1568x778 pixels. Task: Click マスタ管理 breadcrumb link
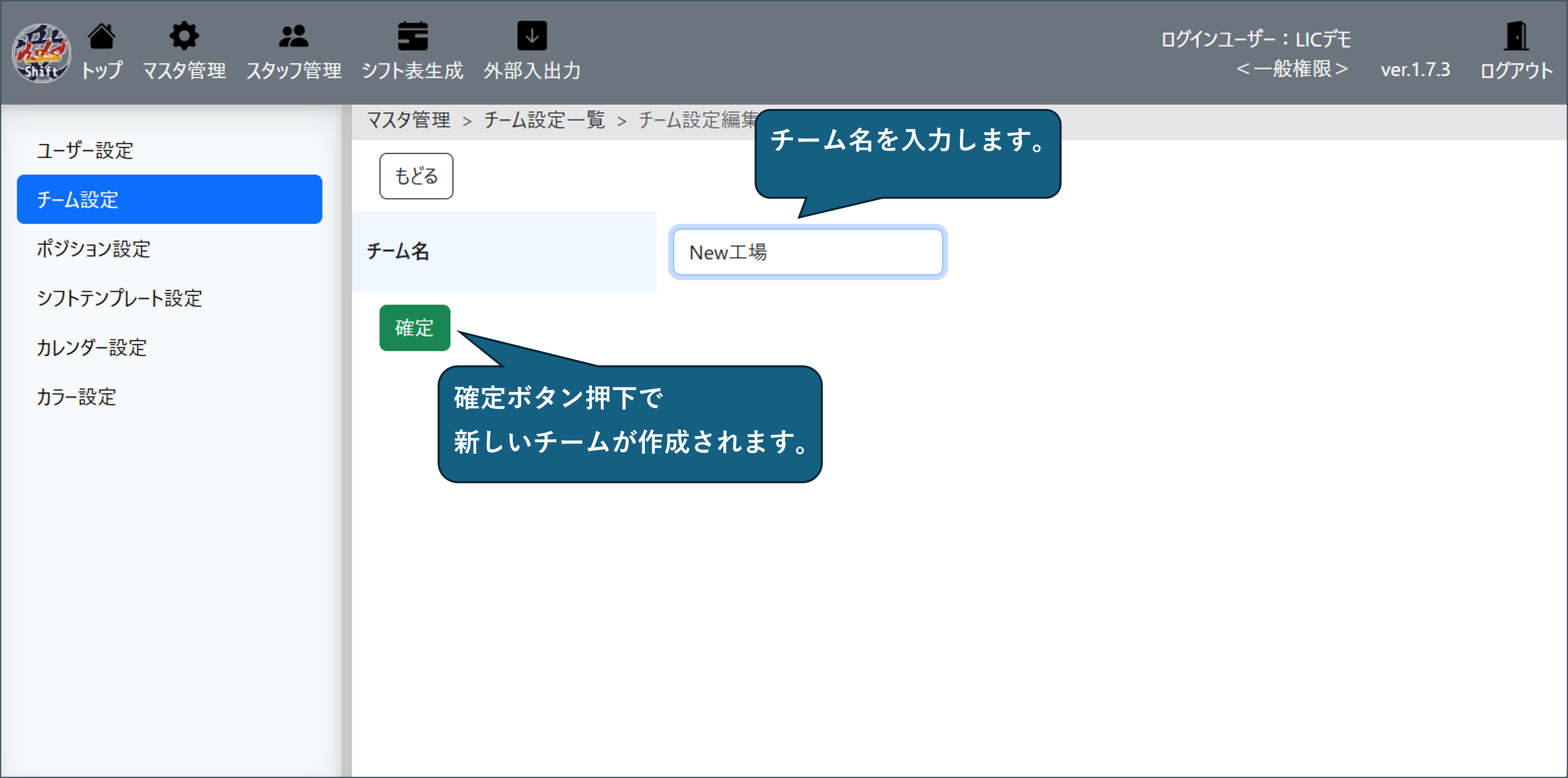pos(408,121)
